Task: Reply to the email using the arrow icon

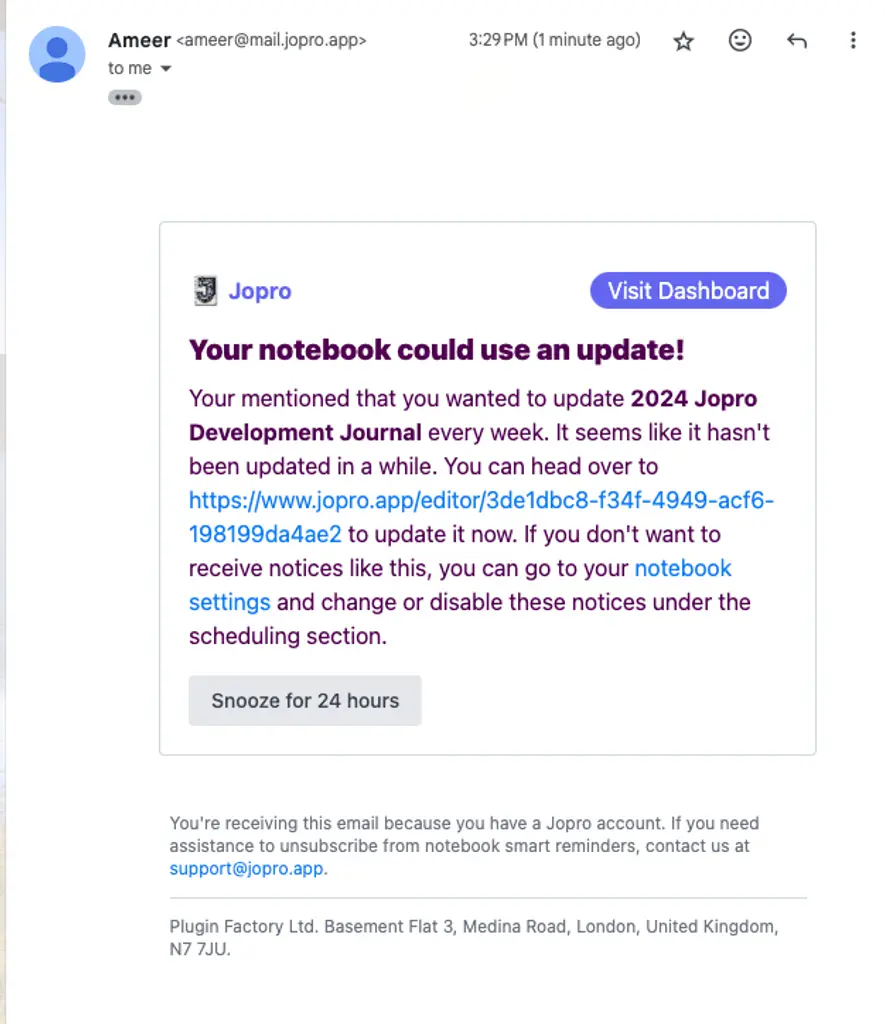Action: 797,41
